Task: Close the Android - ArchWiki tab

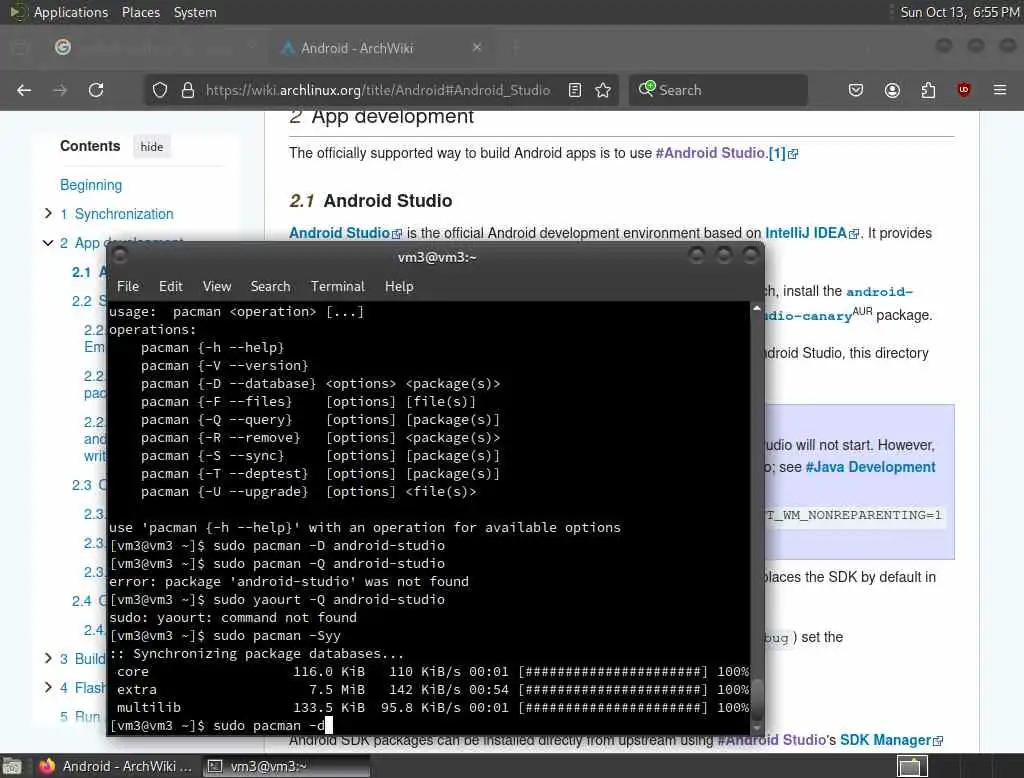Action: 477,47
